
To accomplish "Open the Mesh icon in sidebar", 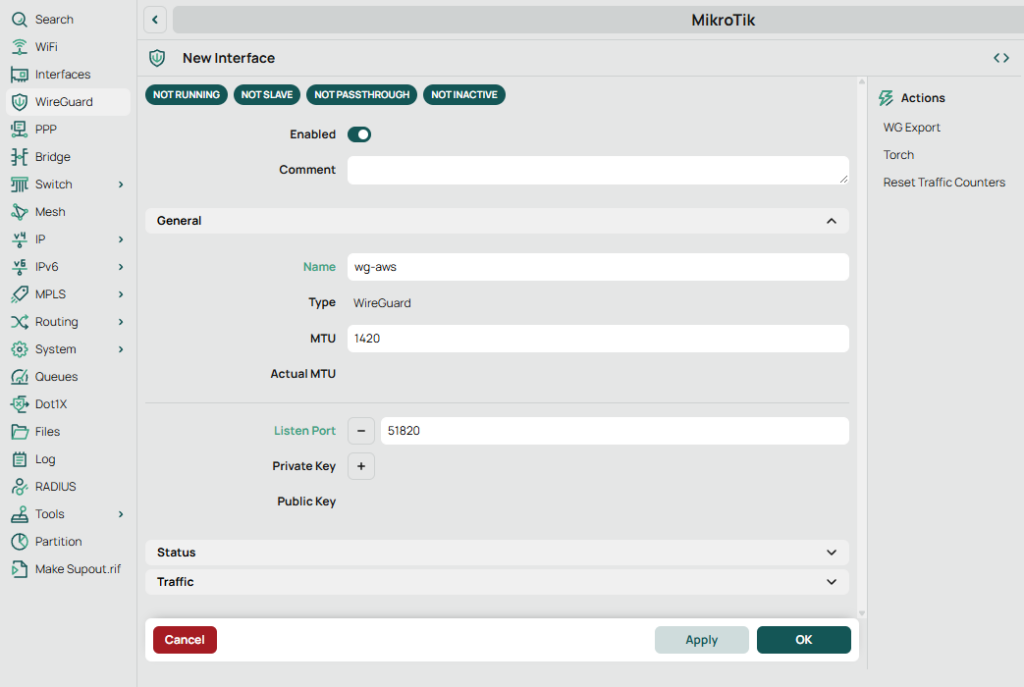I will click(19, 212).
